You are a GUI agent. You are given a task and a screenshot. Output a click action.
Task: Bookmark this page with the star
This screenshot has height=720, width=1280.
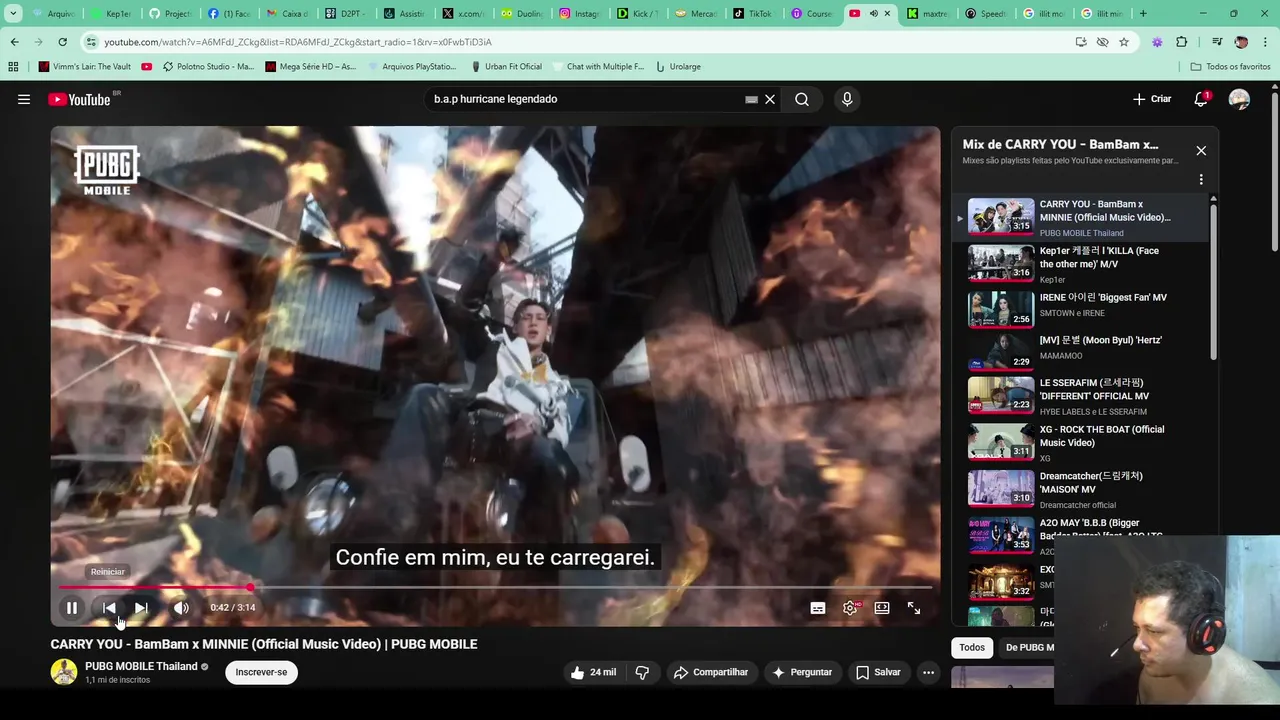(x=1124, y=42)
